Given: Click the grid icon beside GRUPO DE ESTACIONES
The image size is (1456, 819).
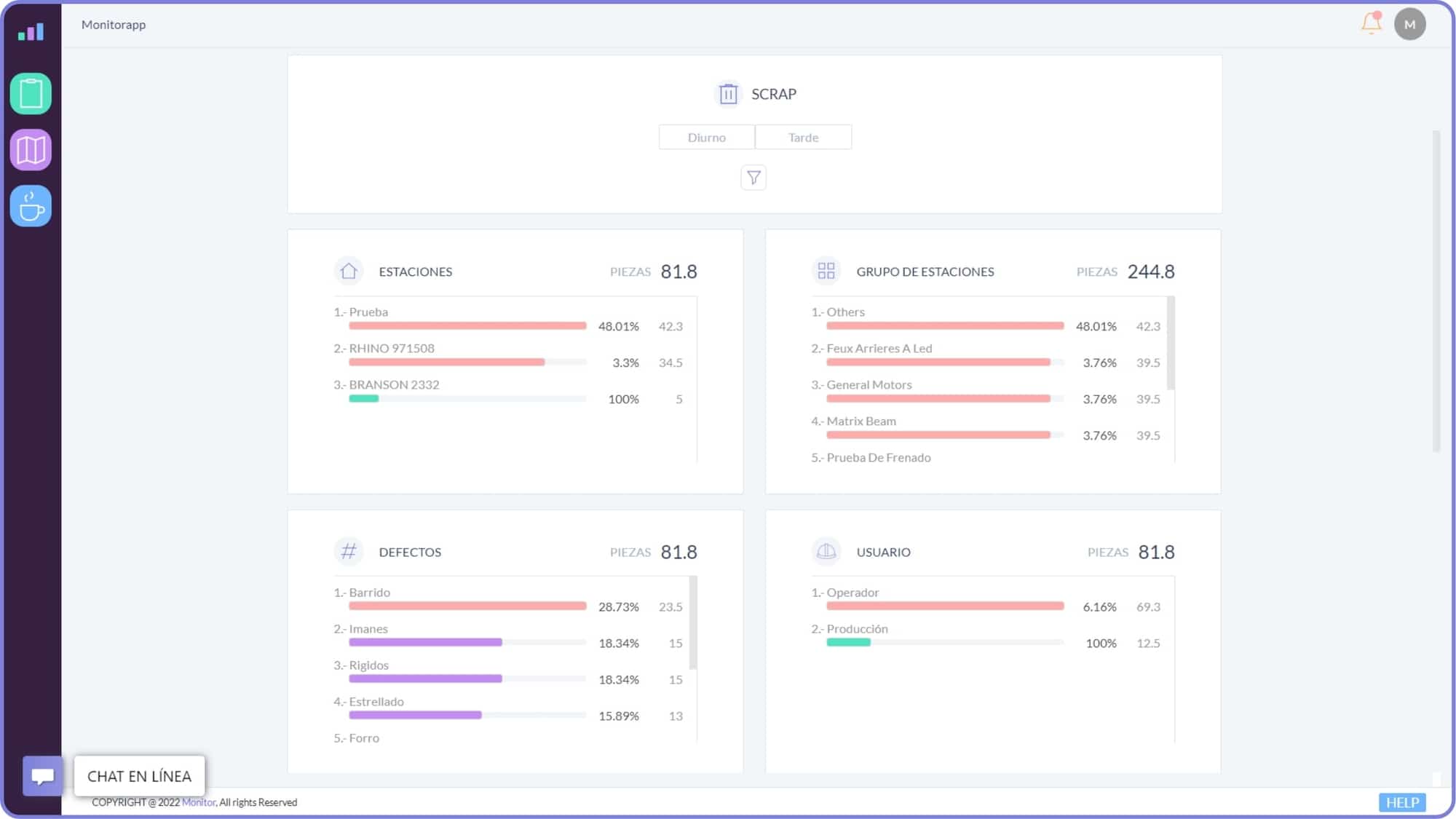Looking at the screenshot, I should pos(826,270).
